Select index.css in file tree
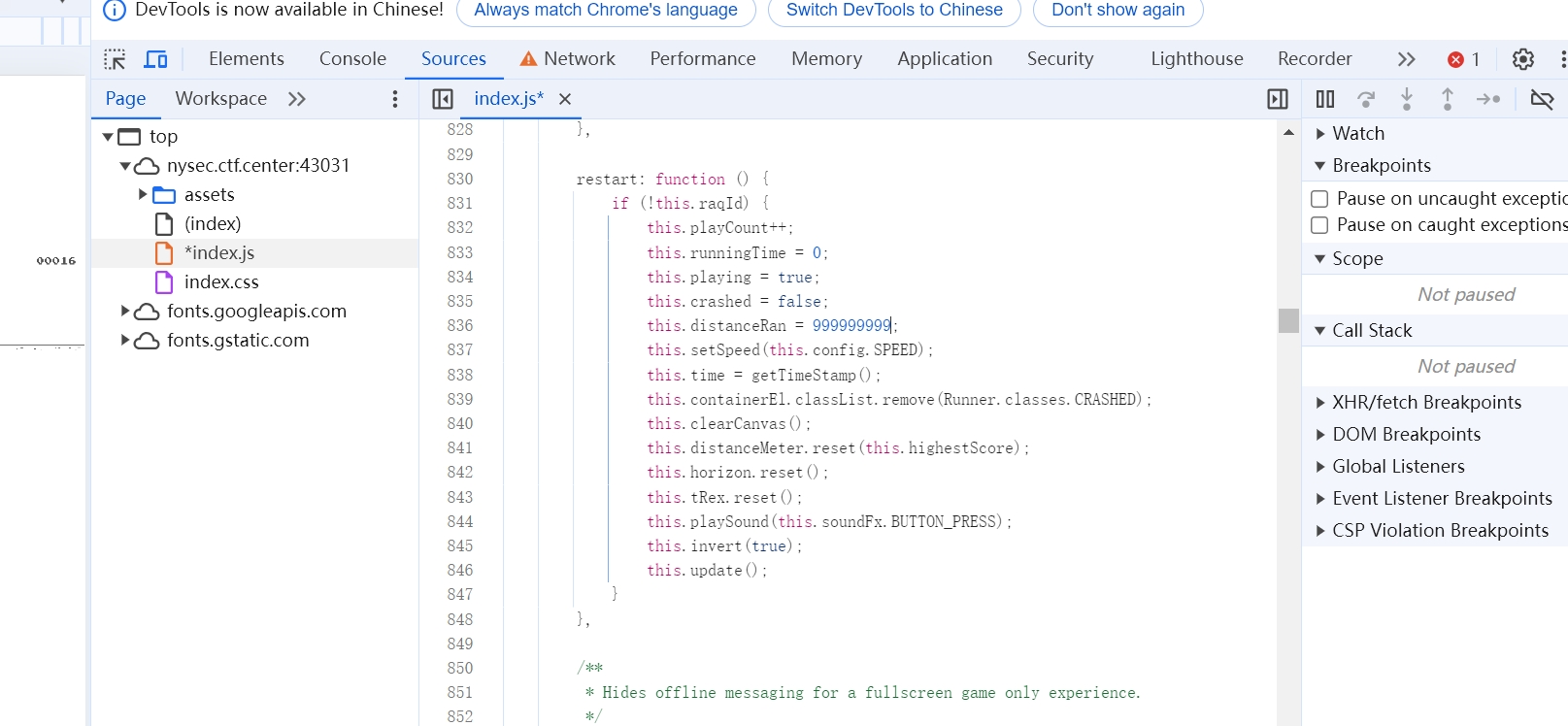The image size is (1568, 726). 221,282
